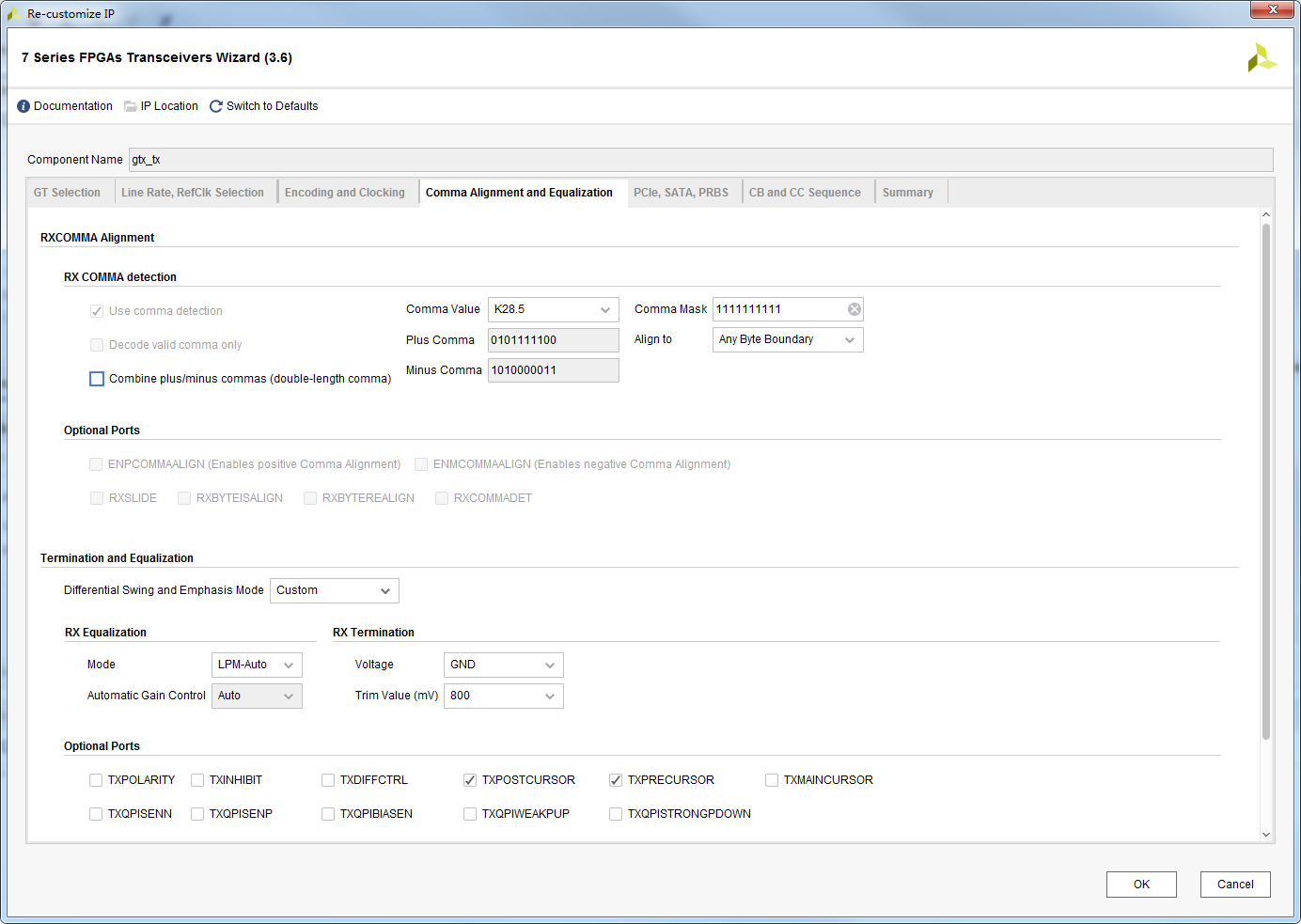Enable the TXQPIBIASEN checkbox
This screenshot has height=924, width=1301.
(328, 814)
